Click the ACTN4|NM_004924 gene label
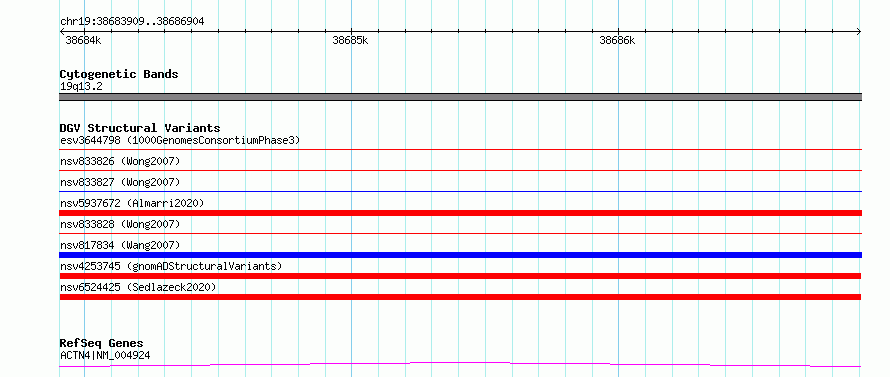Image resolution: width=890 pixels, height=377 pixels. [105, 356]
